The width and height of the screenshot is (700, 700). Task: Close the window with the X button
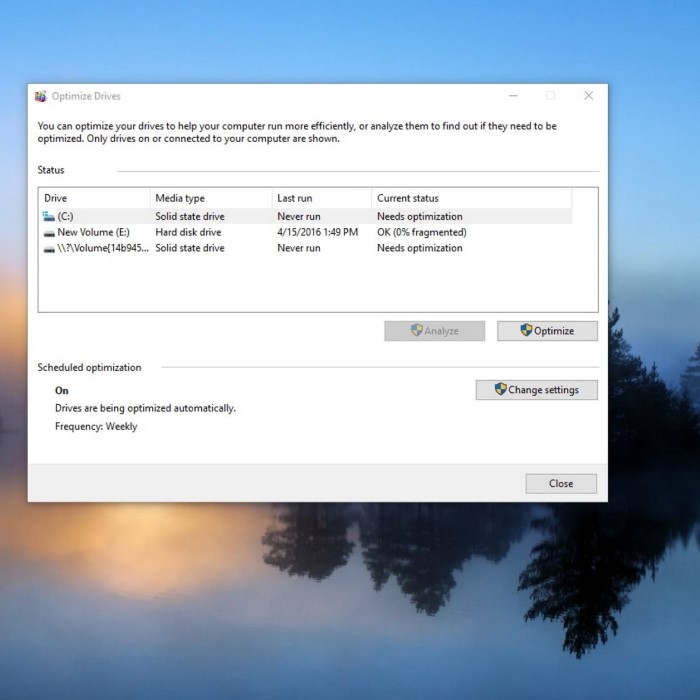pyautogui.click(x=588, y=96)
